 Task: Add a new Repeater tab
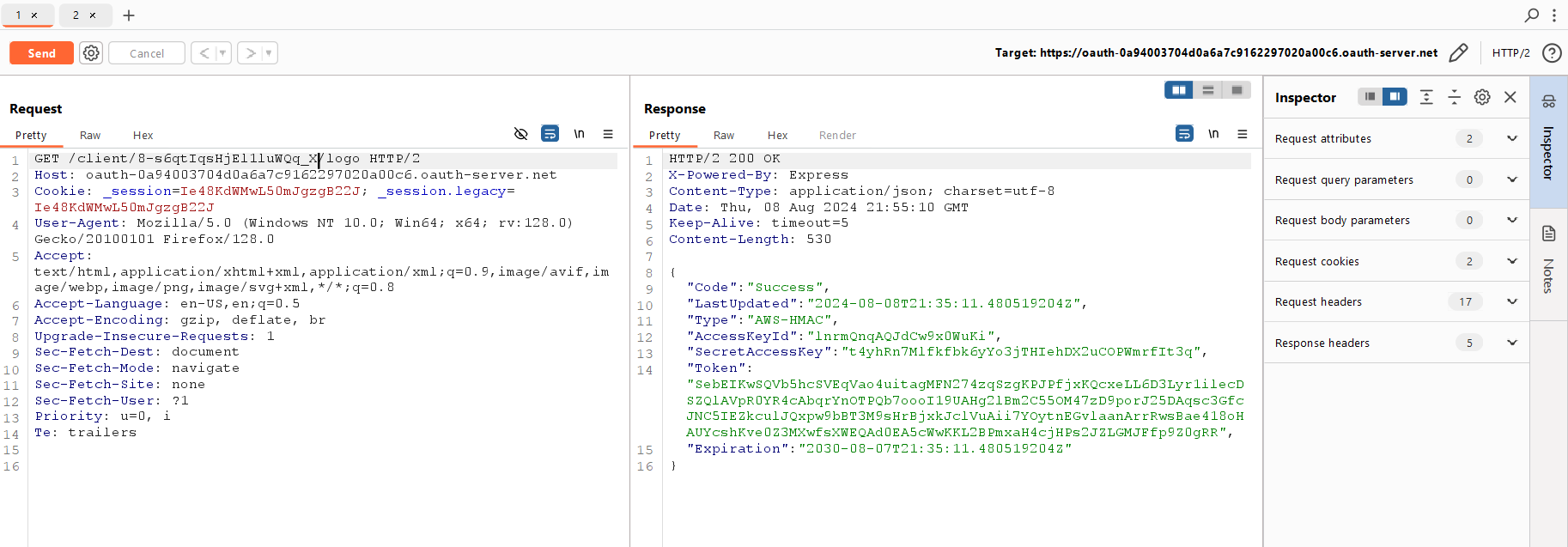pos(129,15)
